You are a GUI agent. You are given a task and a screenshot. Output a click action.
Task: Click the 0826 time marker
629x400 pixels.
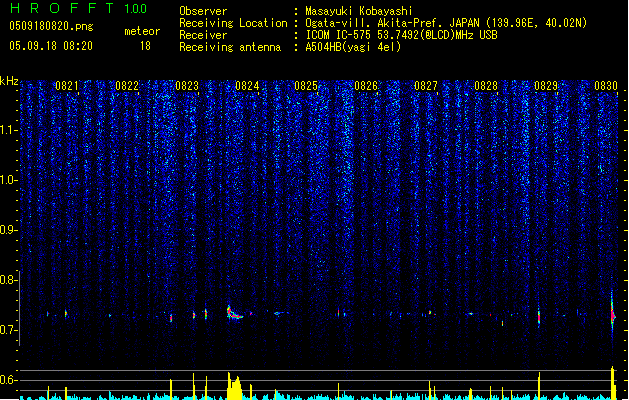pos(366,86)
